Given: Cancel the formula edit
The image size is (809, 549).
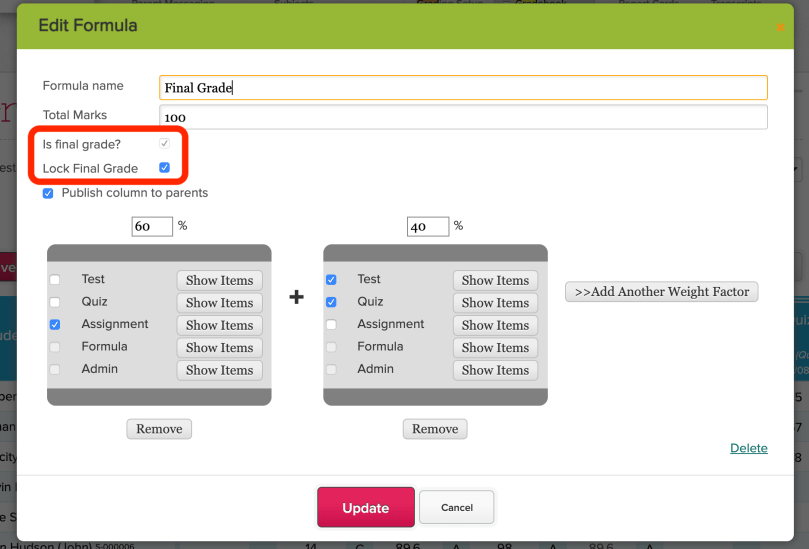Looking at the screenshot, I should [x=457, y=507].
